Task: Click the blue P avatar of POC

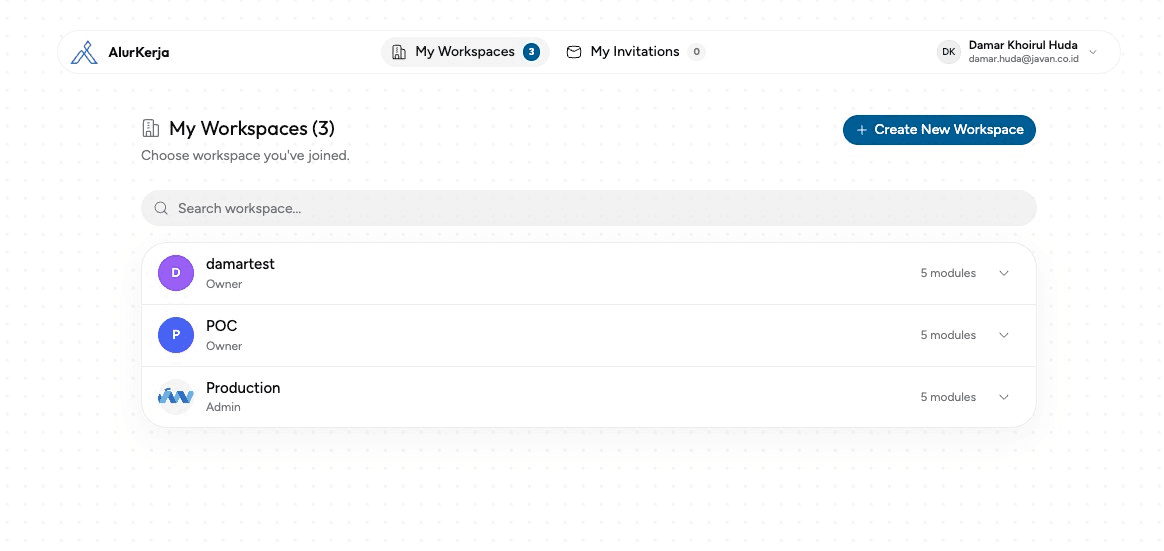Action: click(x=176, y=334)
